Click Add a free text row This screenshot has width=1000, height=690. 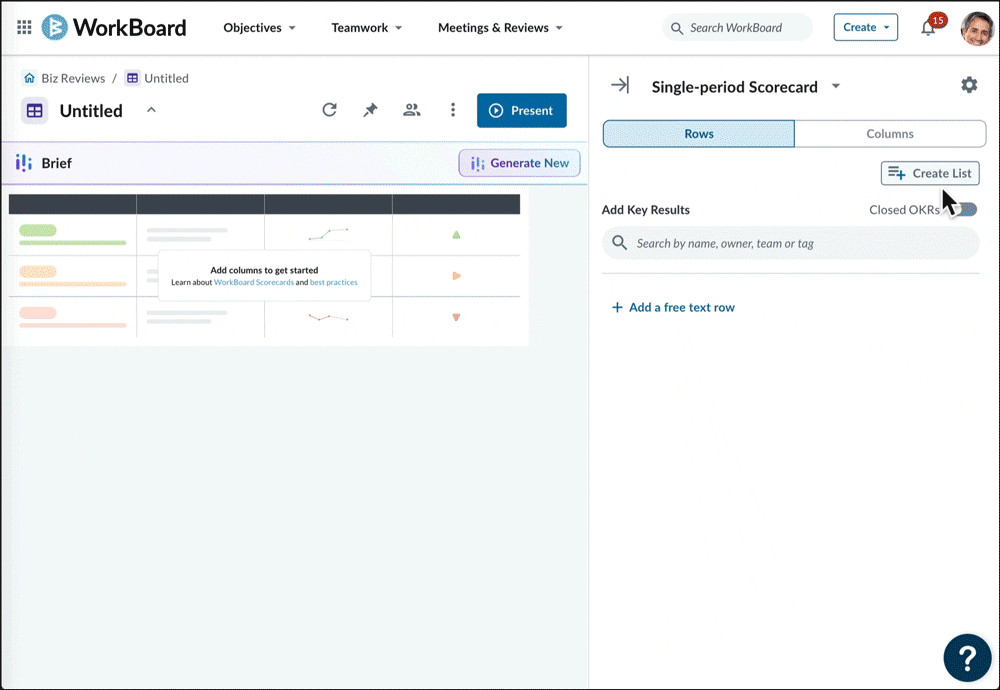pos(673,307)
